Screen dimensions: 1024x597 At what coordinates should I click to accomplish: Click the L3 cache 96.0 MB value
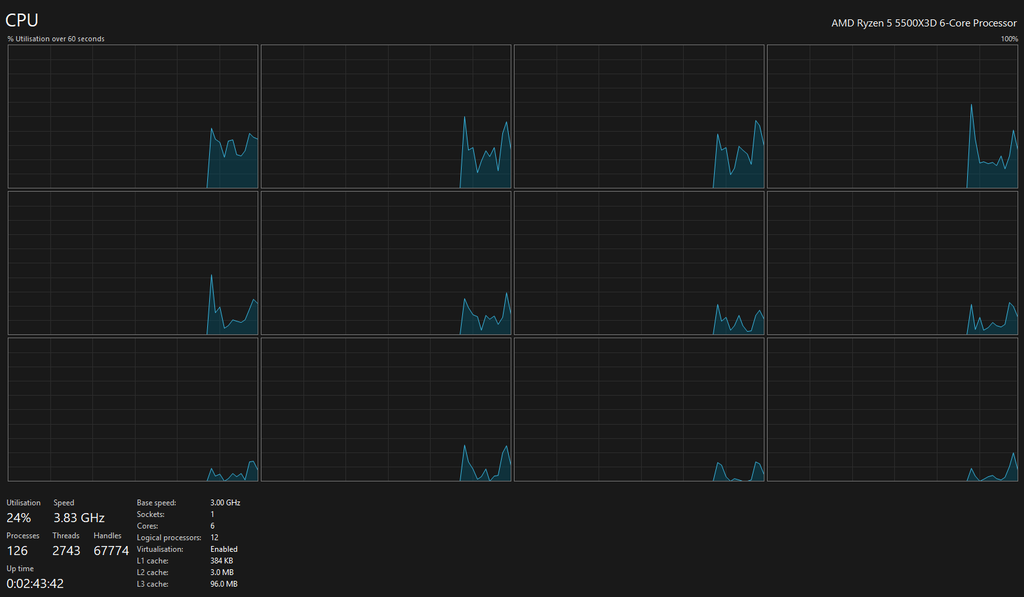[x=224, y=584]
